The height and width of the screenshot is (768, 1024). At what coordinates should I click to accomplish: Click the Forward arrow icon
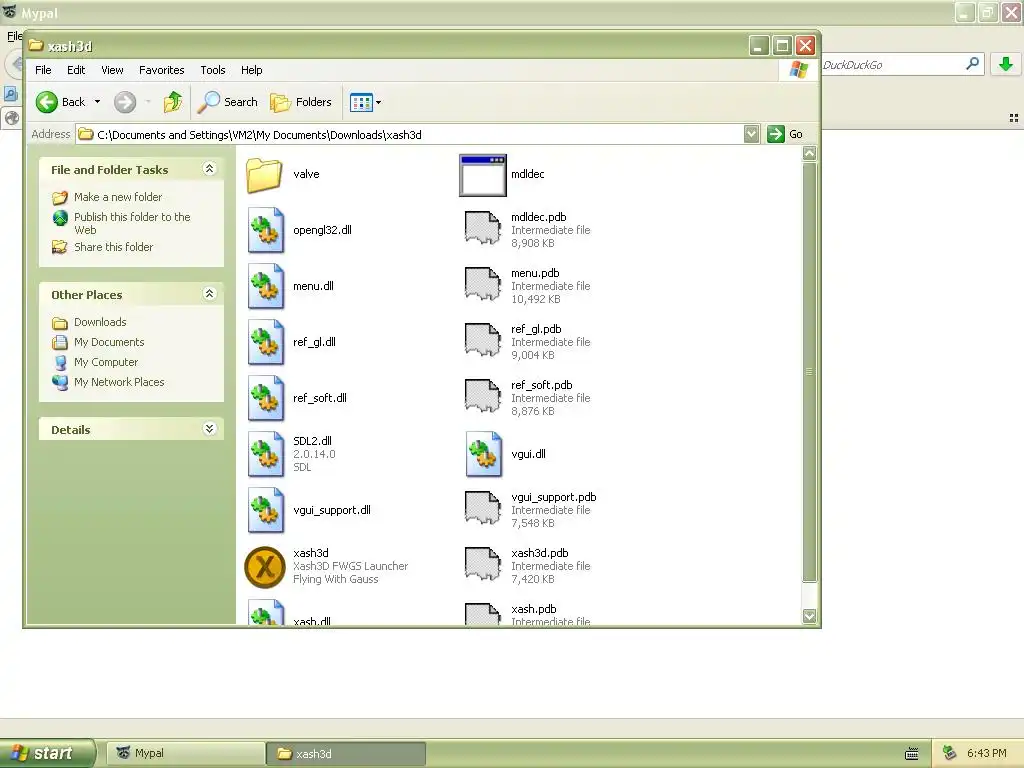click(x=125, y=102)
